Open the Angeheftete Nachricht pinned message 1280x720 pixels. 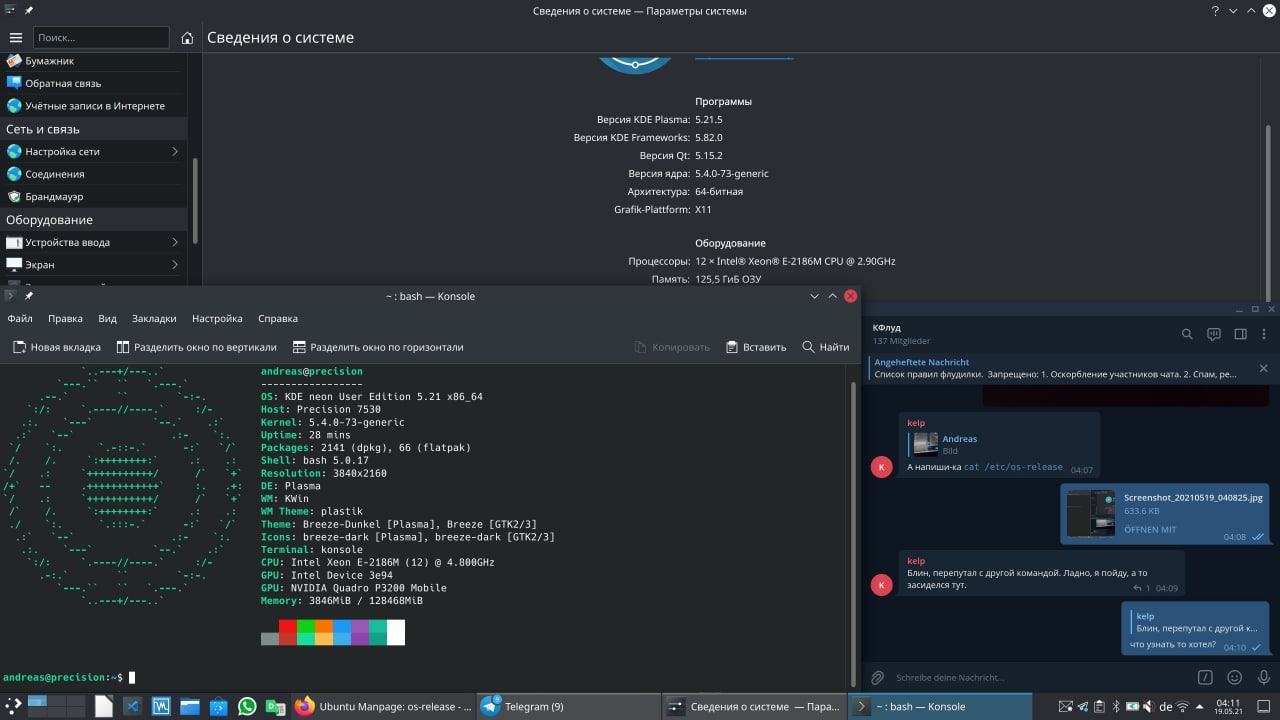coord(1056,368)
